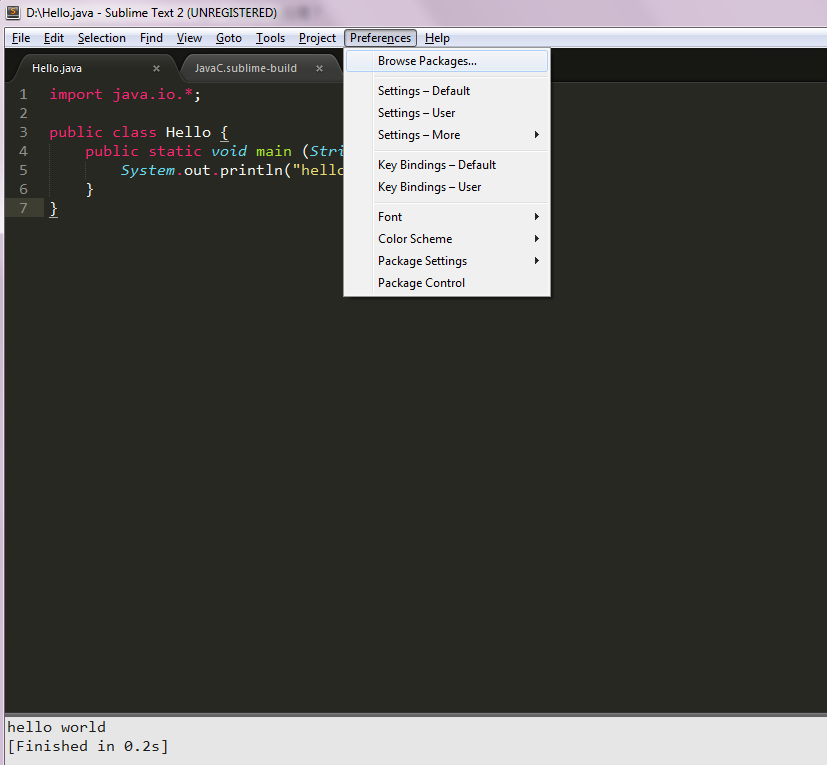Click the closing brace on line 7
This screenshot has width=827, height=765.
click(53, 209)
